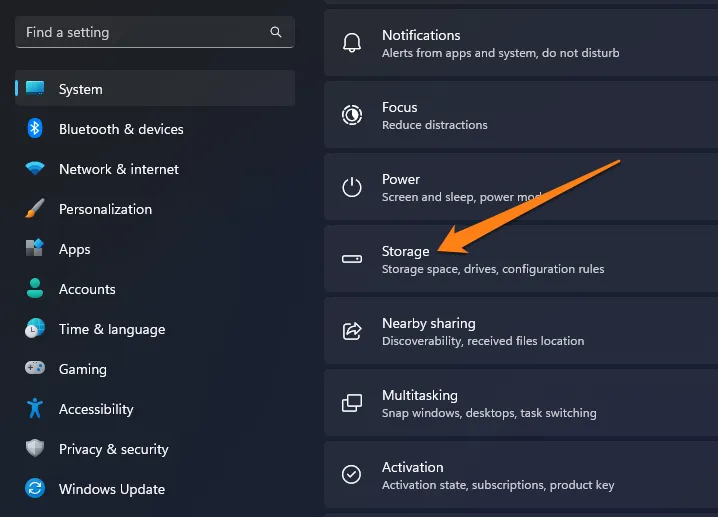Viewport: 718px width, 517px height.
Task: Click the search magnifier icon
Action: tap(276, 32)
